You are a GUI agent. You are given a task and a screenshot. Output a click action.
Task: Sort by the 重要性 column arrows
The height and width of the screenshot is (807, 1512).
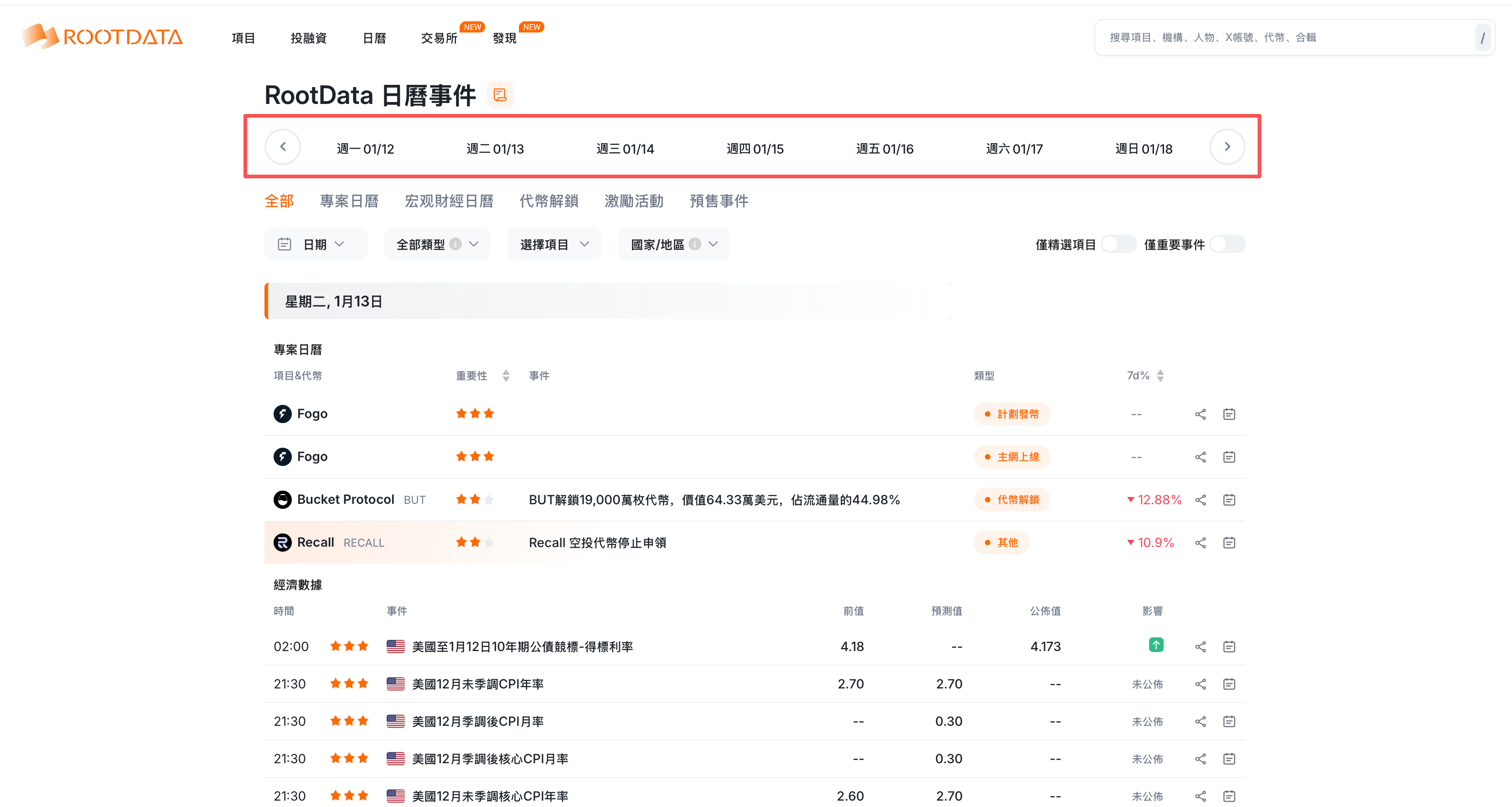[506, 376]
